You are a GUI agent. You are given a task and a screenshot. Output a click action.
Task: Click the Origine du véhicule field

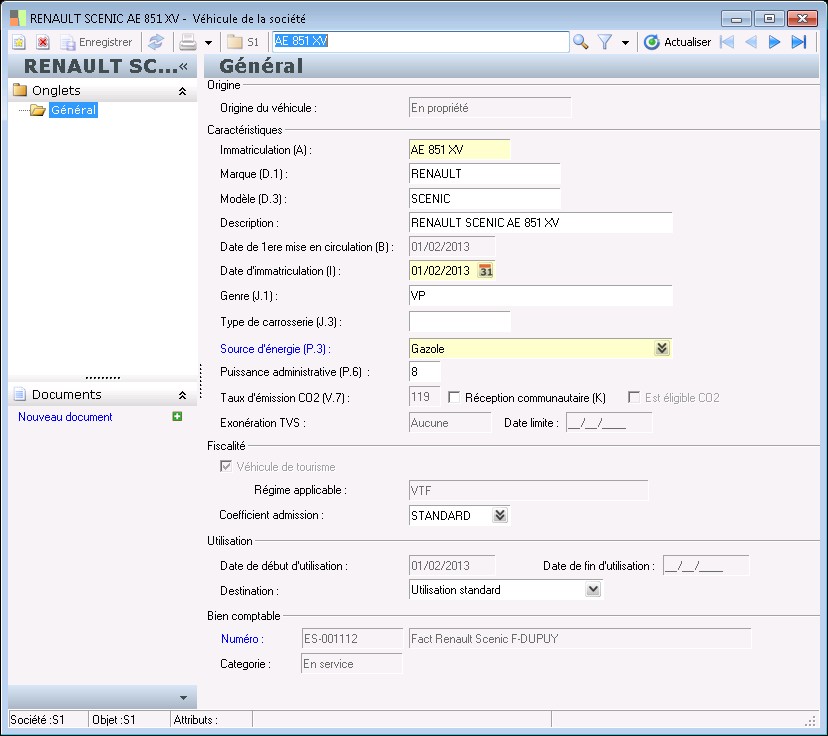coord(490,107)
